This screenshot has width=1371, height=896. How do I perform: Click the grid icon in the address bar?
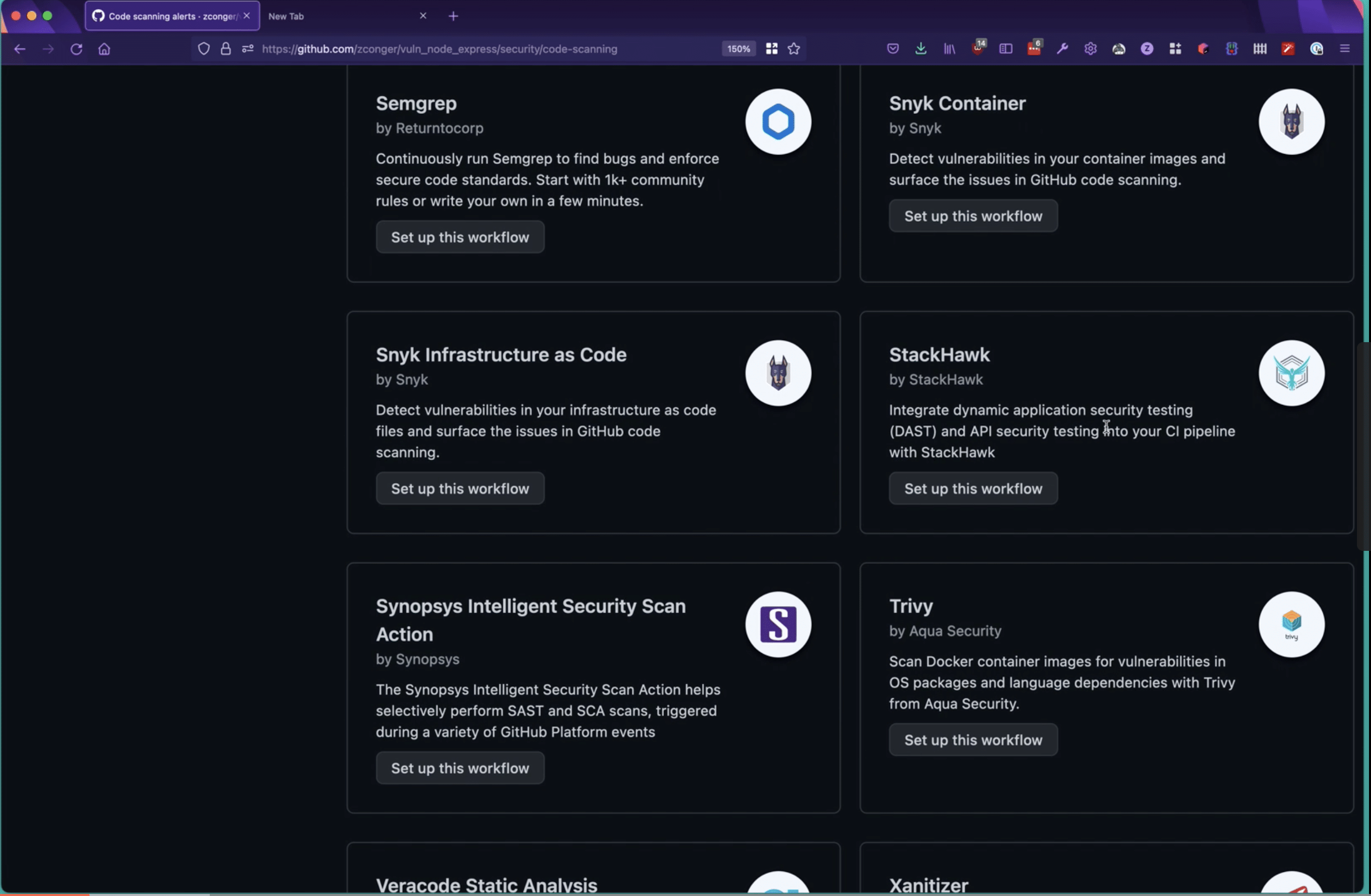click(x=771, y=49)
